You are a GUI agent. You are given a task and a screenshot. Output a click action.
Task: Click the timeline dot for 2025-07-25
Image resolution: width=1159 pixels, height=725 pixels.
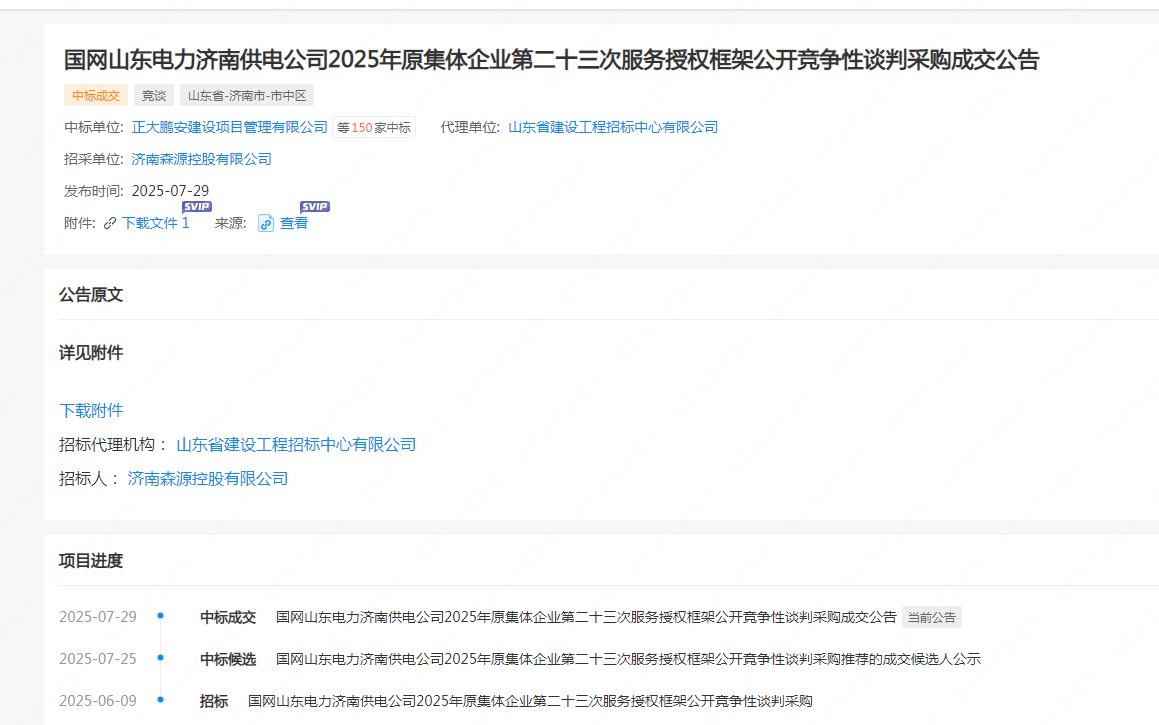(x=160, y=658)
